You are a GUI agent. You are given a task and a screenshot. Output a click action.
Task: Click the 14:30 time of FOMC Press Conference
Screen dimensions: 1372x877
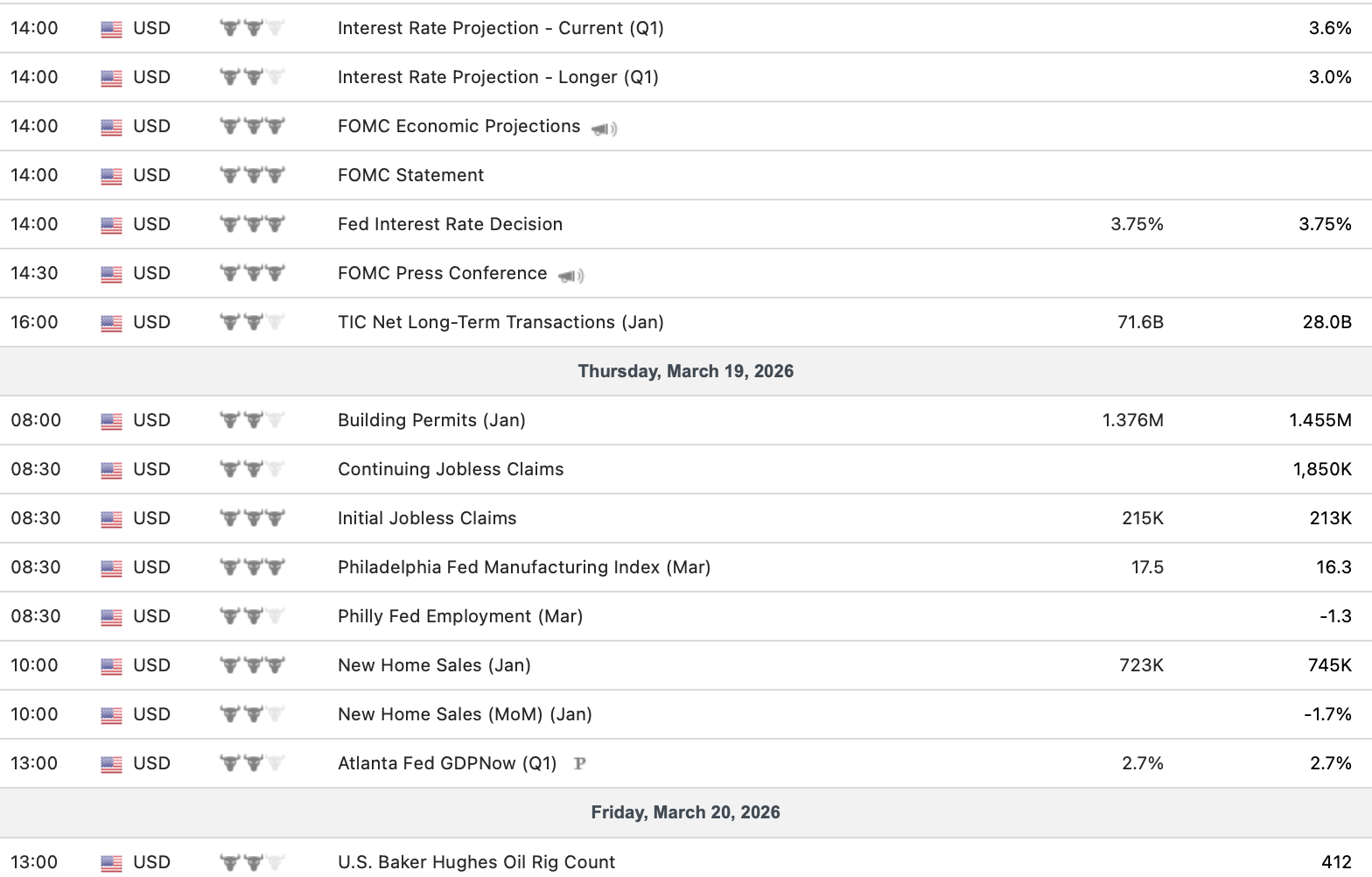pos(34,273)
